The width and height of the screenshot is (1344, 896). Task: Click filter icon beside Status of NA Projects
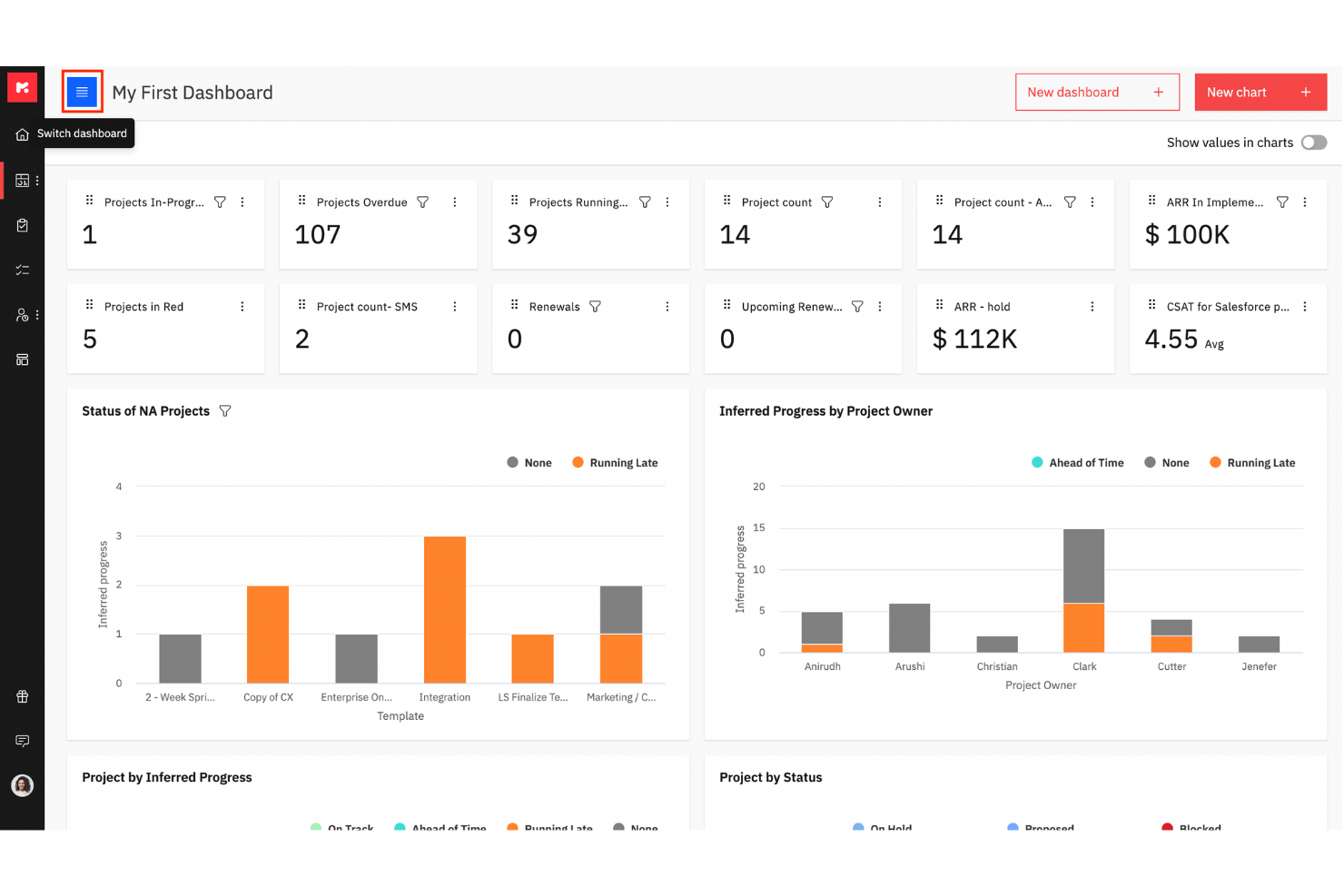[225, 411]
